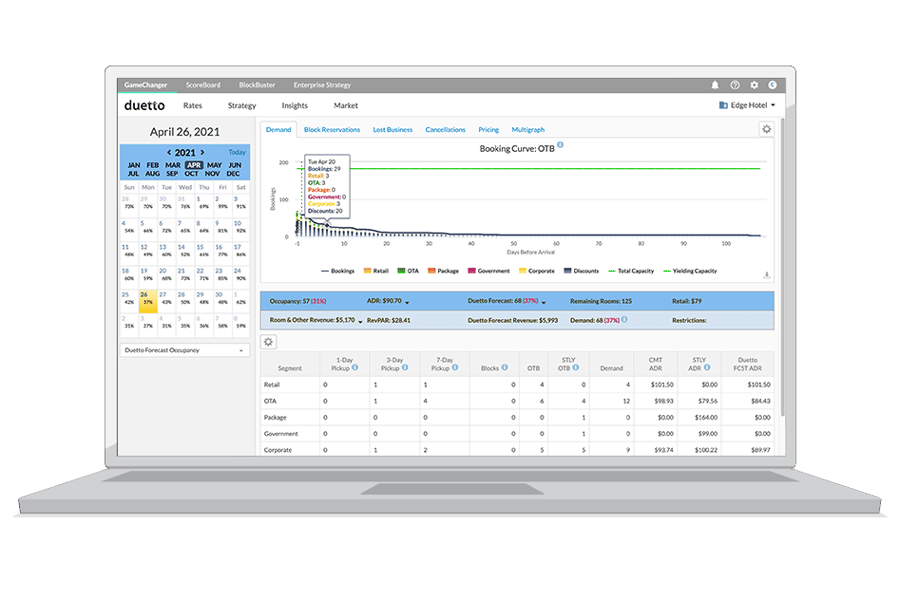
Task: Go to the Strategy navigation link
Action: (242, 105)
